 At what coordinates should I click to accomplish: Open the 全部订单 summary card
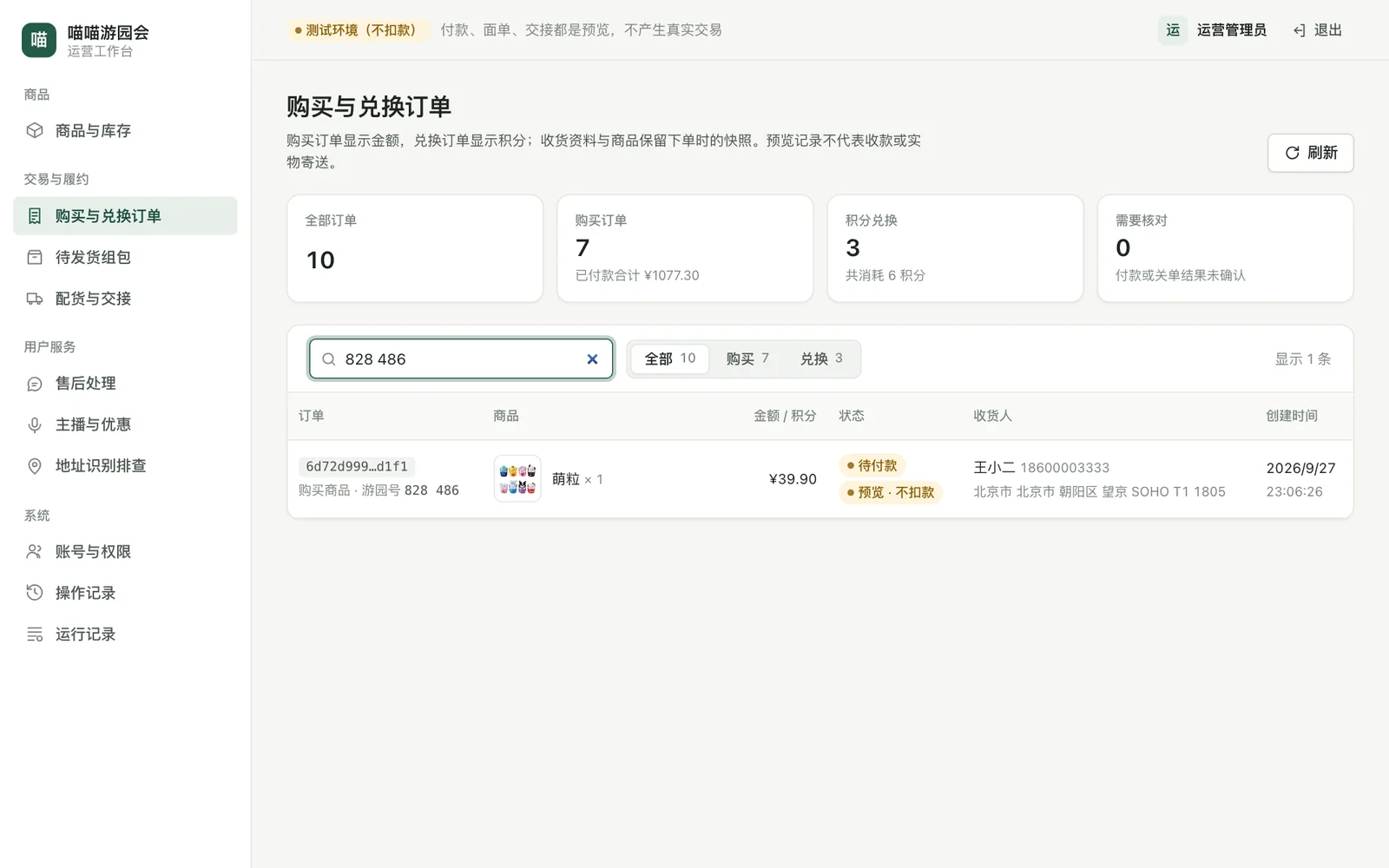pos(415,248)
